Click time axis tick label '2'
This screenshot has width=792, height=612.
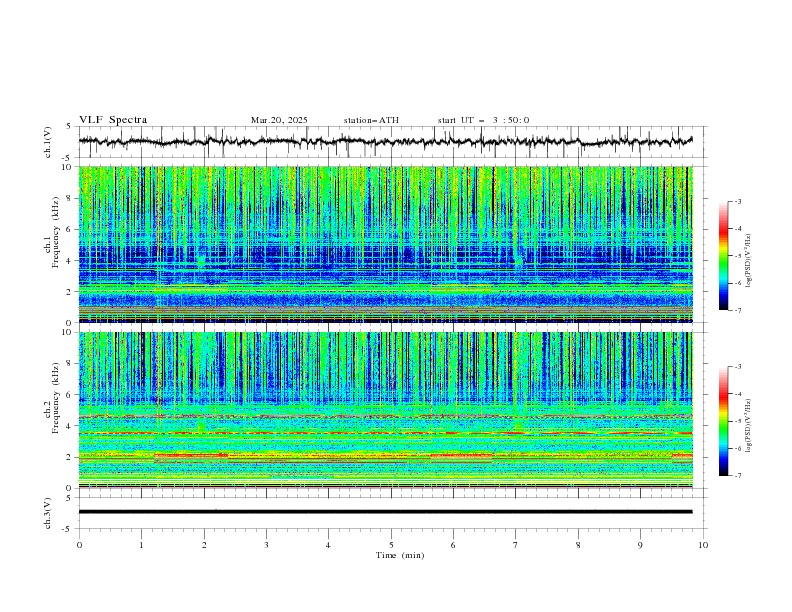coord(204,545)
